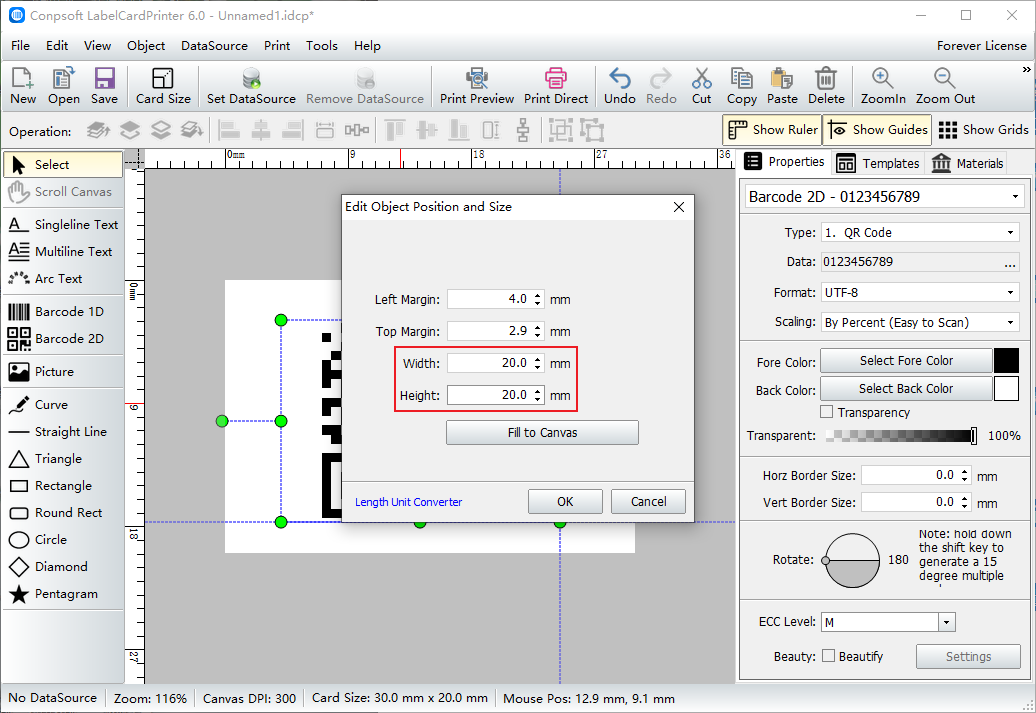Viewport: 1036px width, 713px height.
Task: Open the Length Unit Converter link
Action: coord(408,502)
